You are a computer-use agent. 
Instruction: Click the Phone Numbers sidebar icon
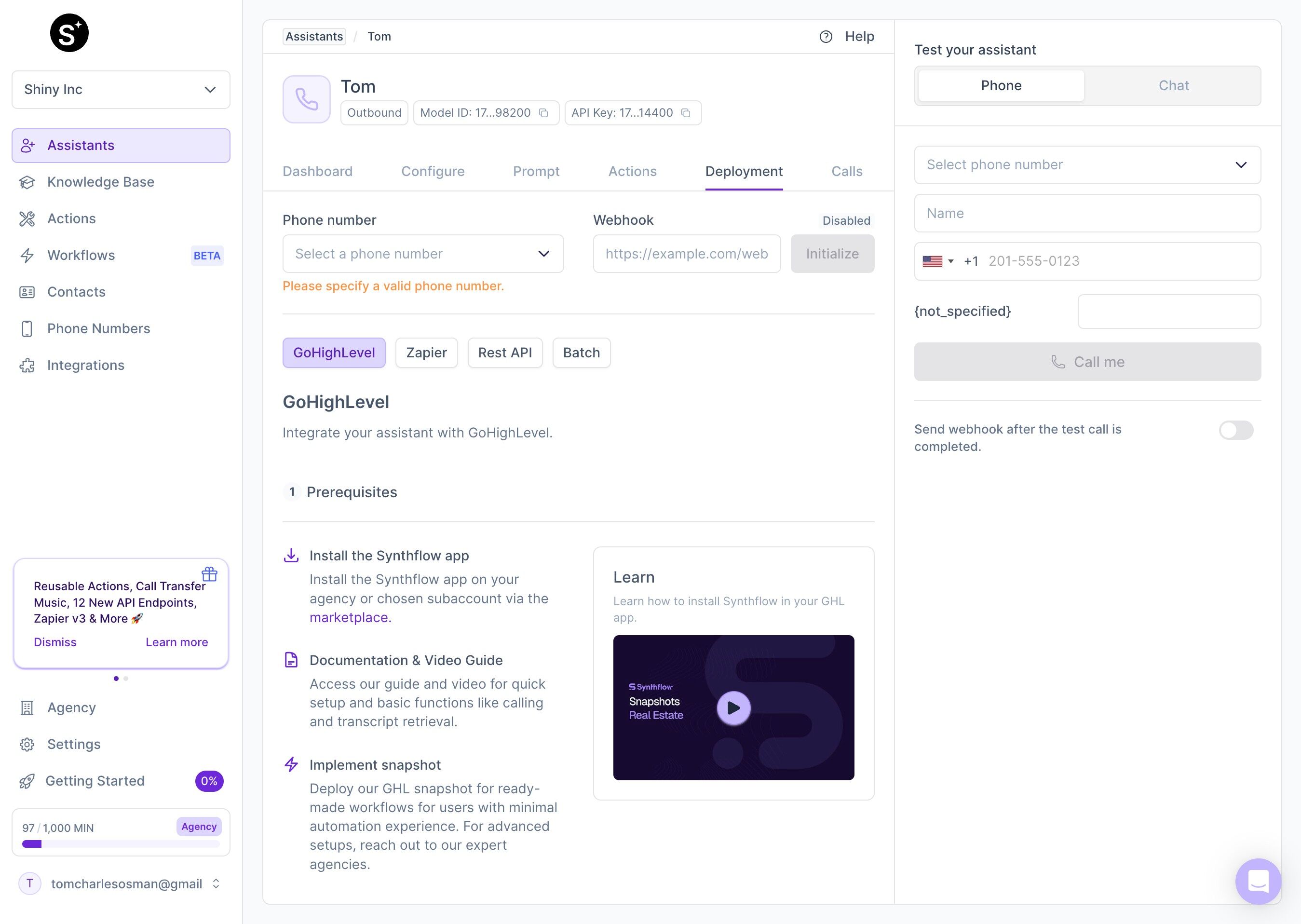(28, 328)
